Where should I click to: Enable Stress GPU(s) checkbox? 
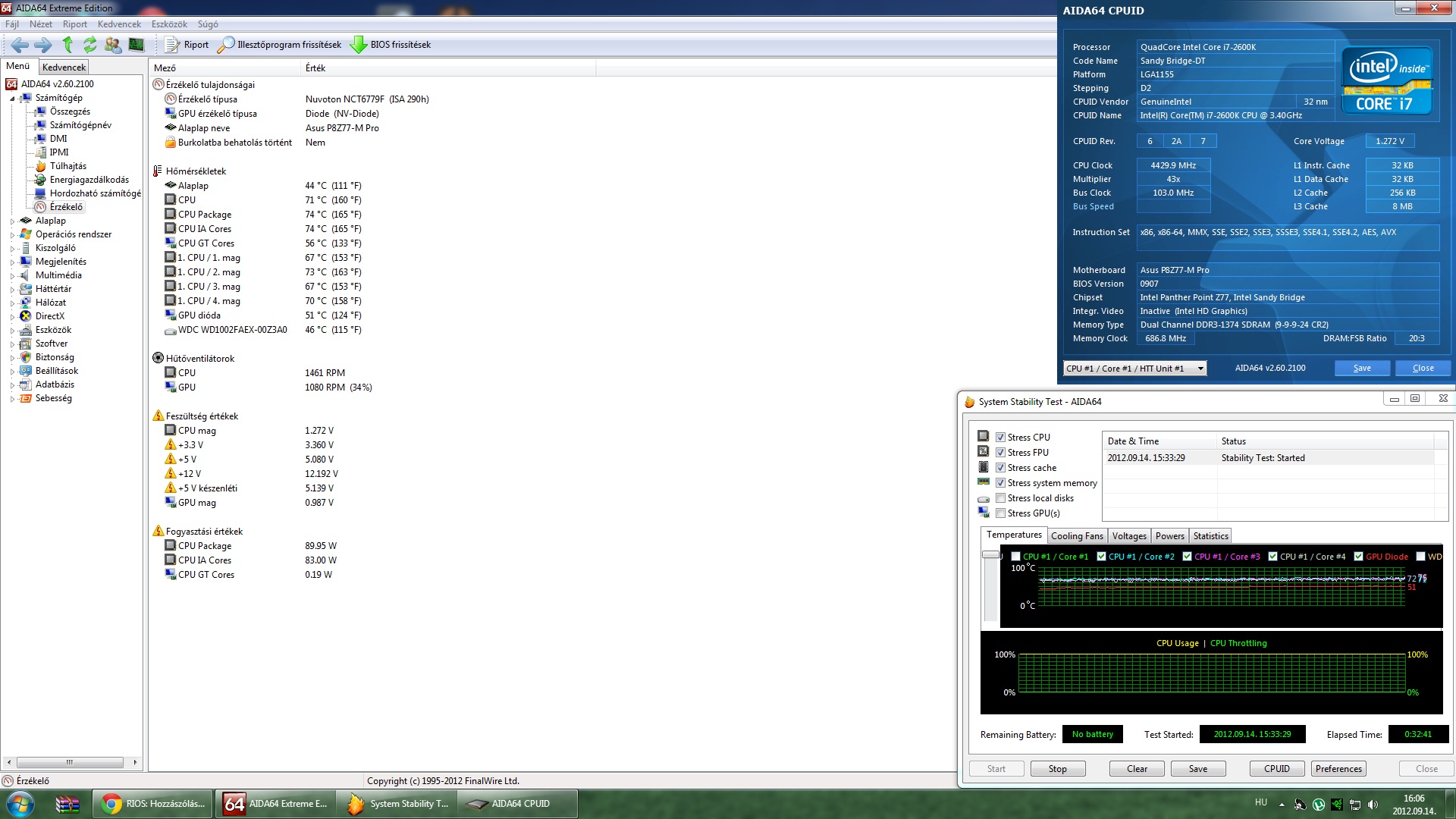[x=1000, y=513]
